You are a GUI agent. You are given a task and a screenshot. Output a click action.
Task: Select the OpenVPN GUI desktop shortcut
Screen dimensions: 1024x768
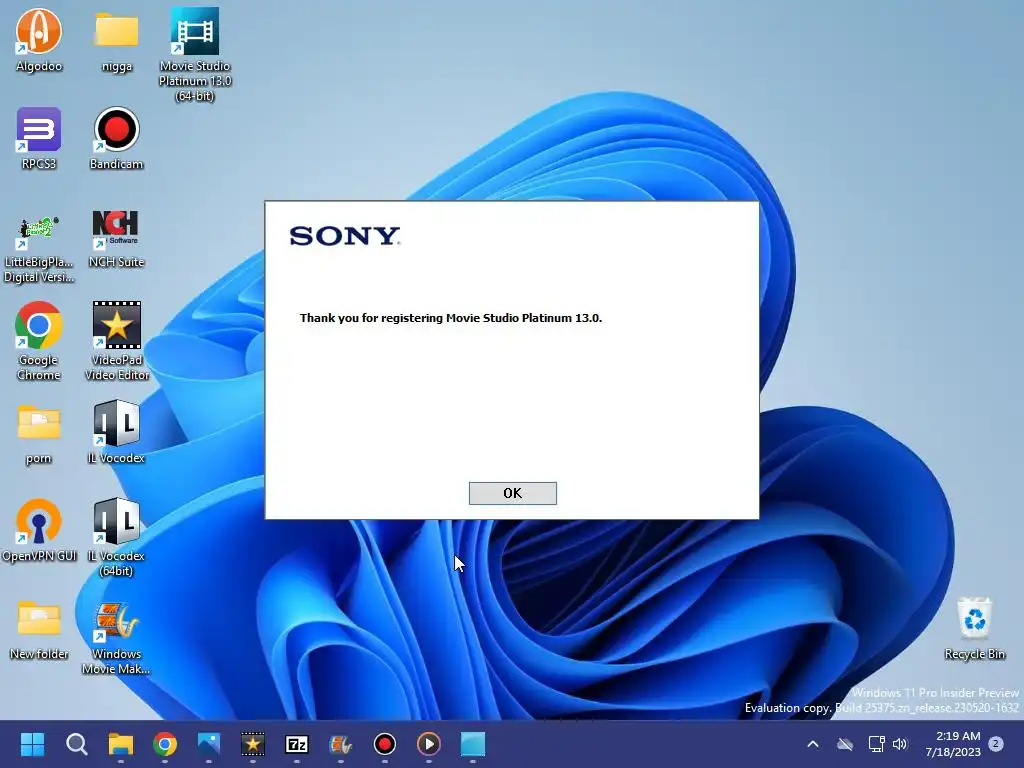pyautogui.click(x=39, y=530)
